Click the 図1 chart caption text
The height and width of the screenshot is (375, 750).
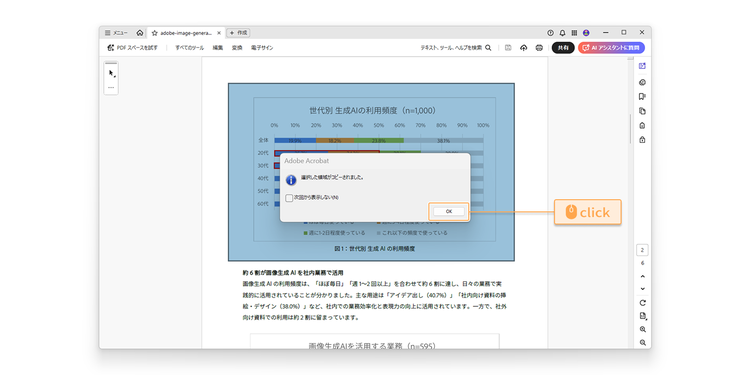point(374,249)
